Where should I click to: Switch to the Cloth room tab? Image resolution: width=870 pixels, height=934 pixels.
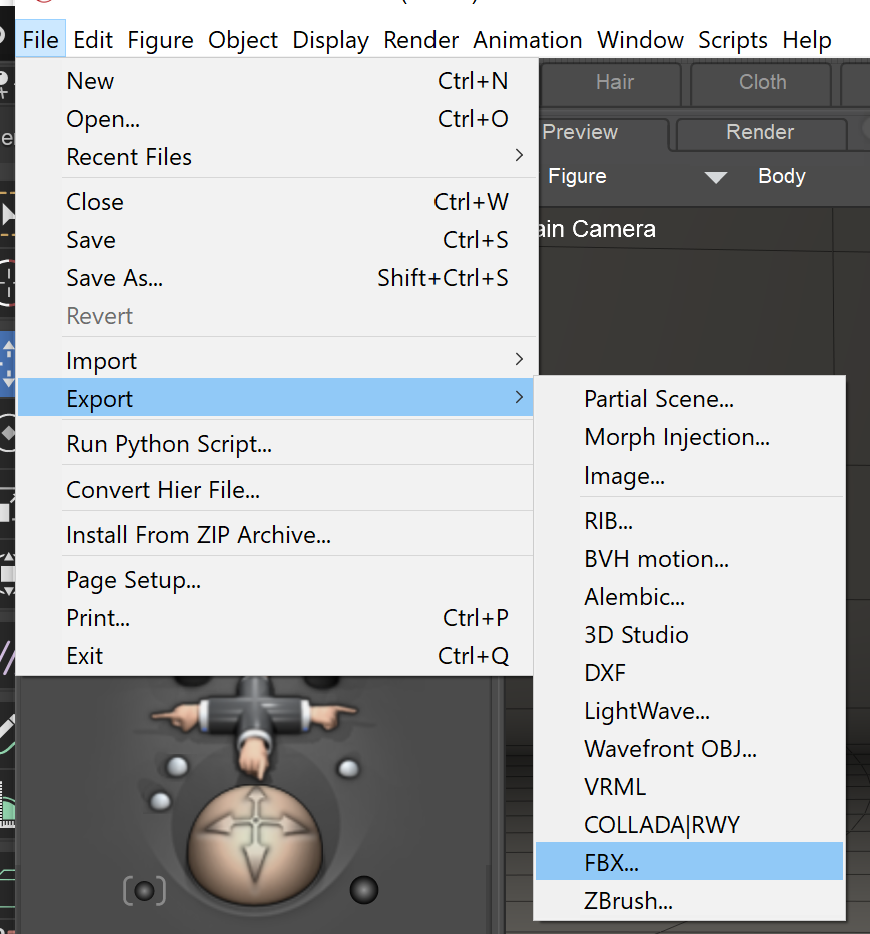[762, 83]
